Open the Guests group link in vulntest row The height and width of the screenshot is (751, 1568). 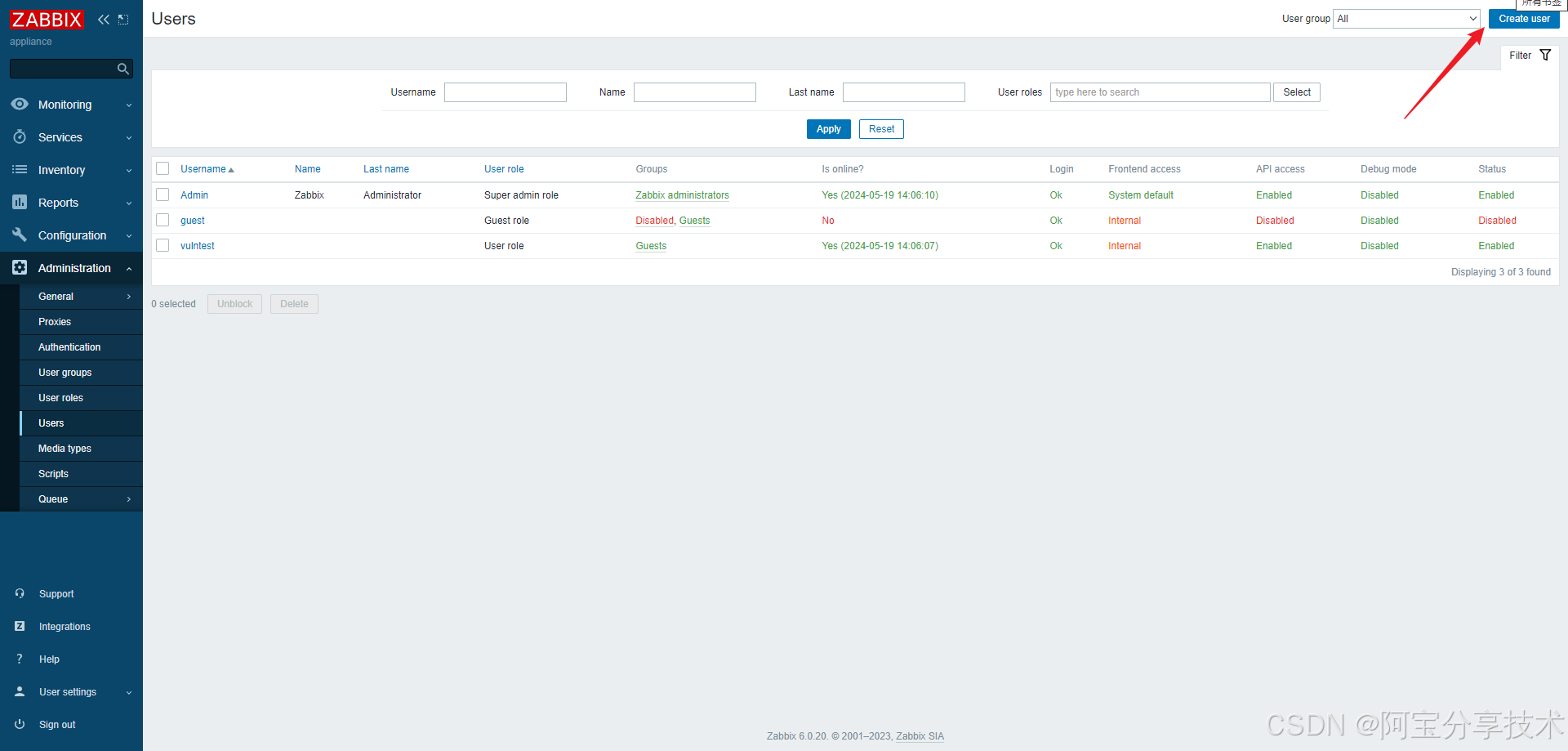[x=651, y=246]
